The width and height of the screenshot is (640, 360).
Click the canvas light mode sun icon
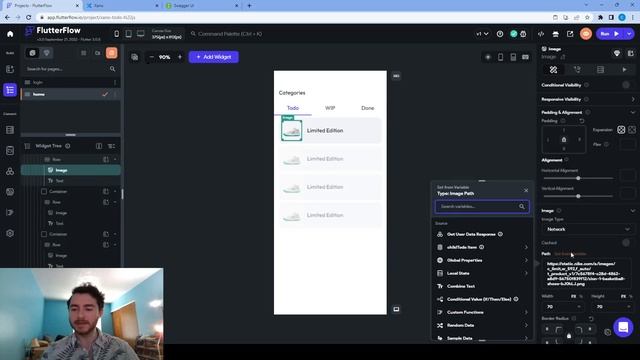point(488,57)
